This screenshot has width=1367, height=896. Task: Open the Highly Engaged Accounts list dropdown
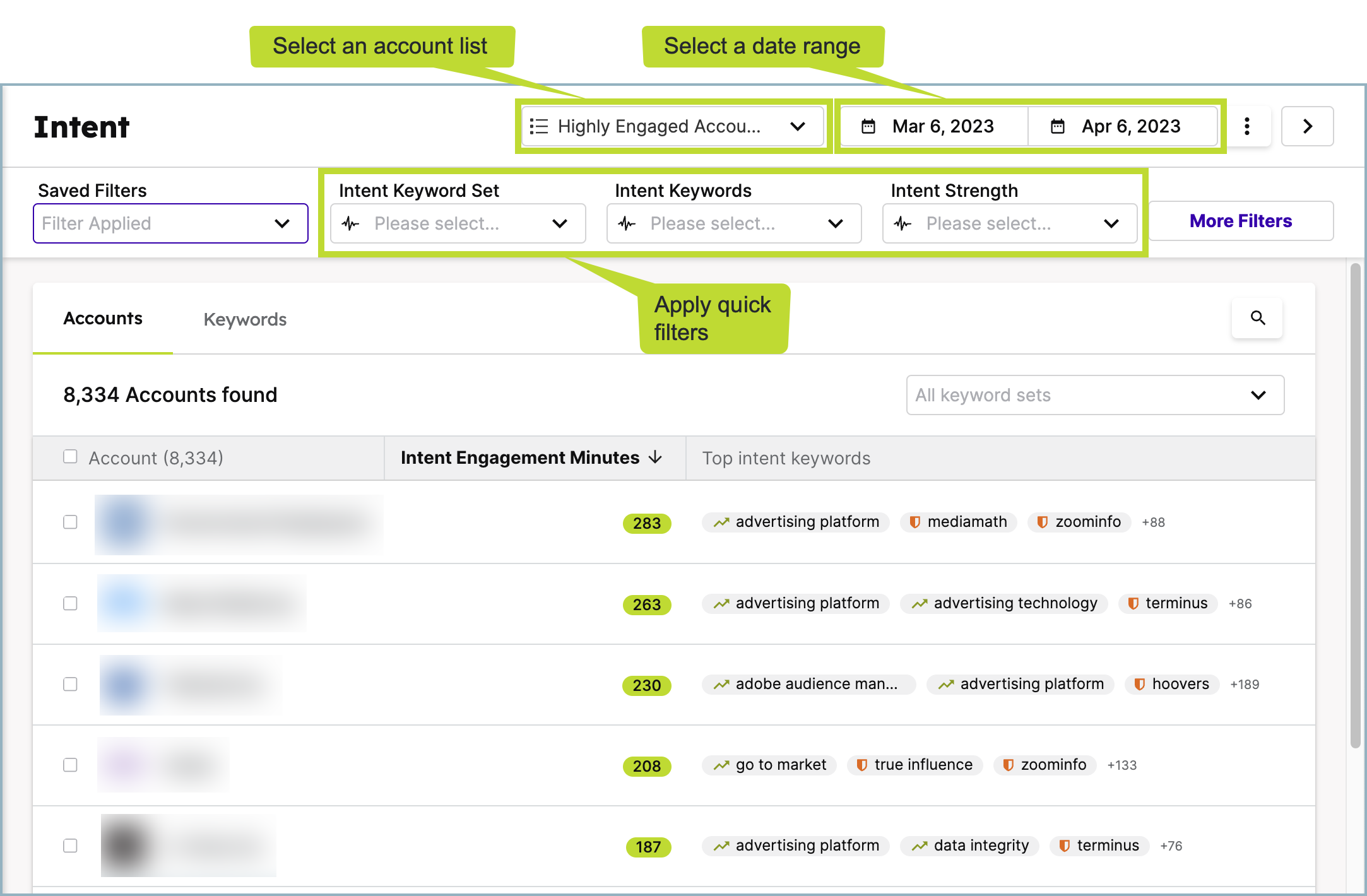point(673,126)
